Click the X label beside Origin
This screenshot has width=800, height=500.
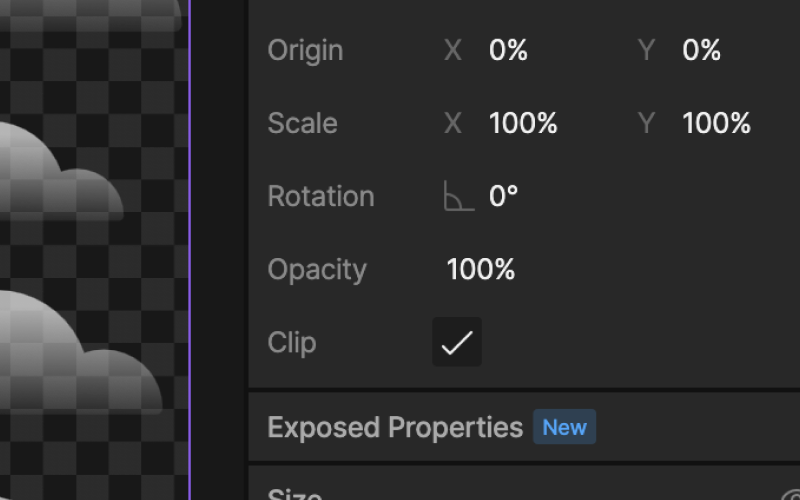pyautogui.click(x=453, y=50)
